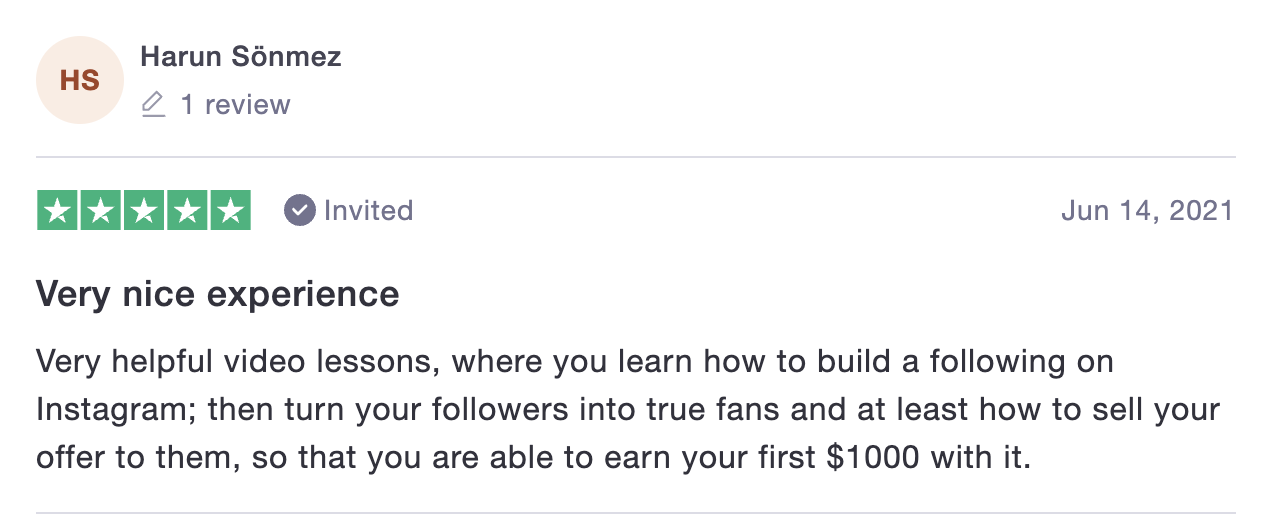Click the second green rating star
This screenshot has height=526, width=1276.
click(x=100, y=210)
